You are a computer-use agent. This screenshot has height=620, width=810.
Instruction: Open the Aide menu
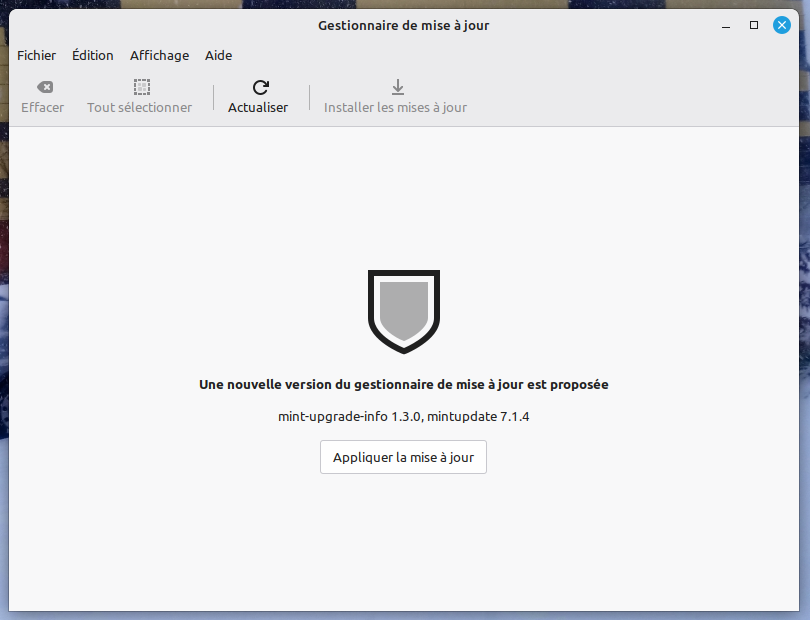point(218,56)
